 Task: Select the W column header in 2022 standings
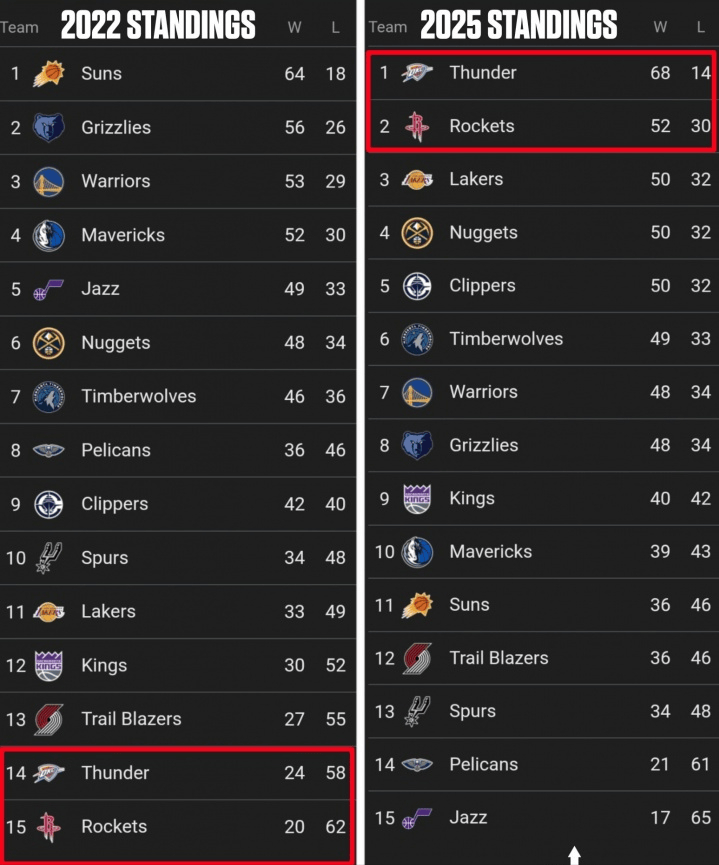pos(294,28)
